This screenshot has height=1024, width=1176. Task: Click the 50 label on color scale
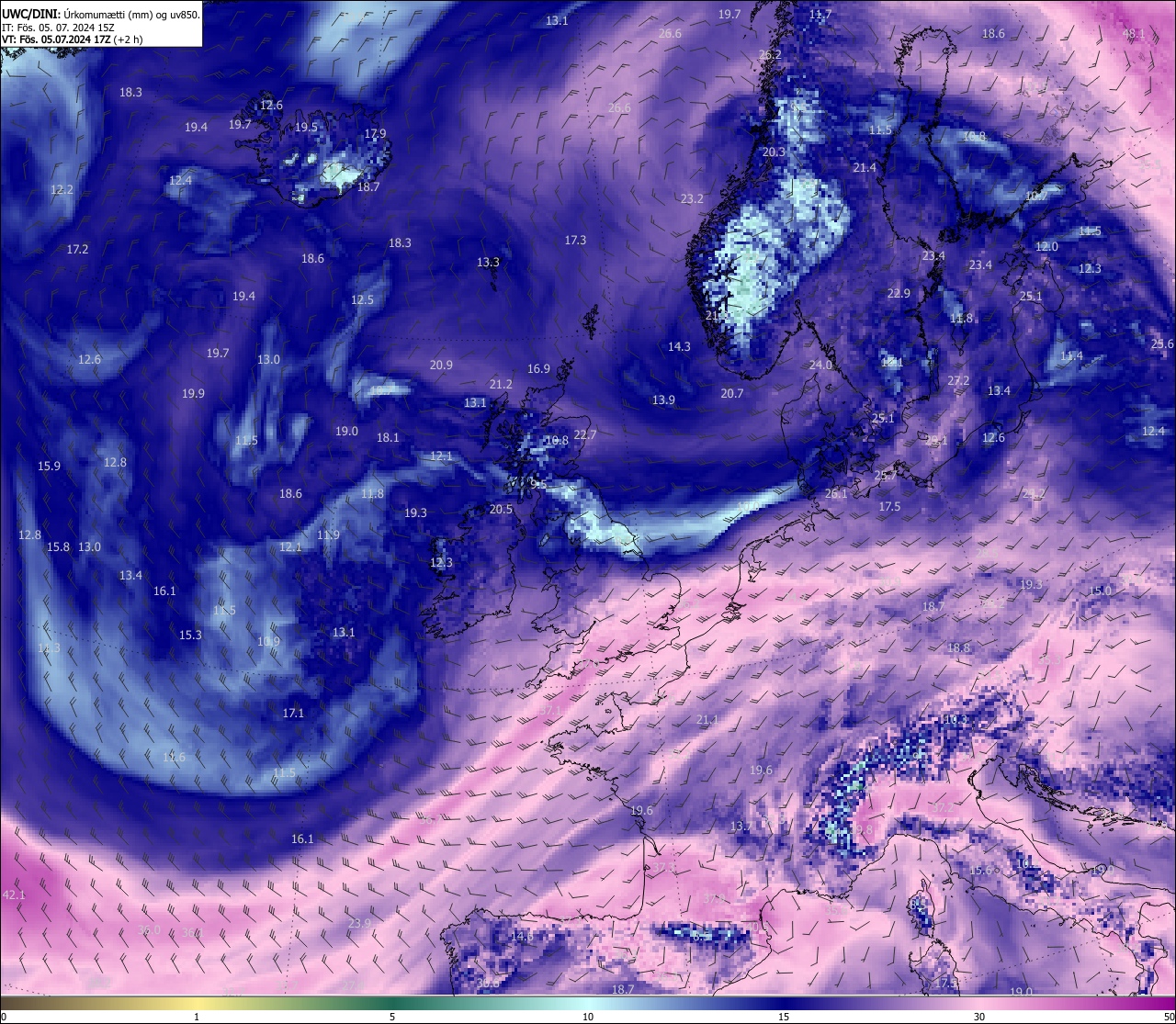(x=1169, y=1017)
